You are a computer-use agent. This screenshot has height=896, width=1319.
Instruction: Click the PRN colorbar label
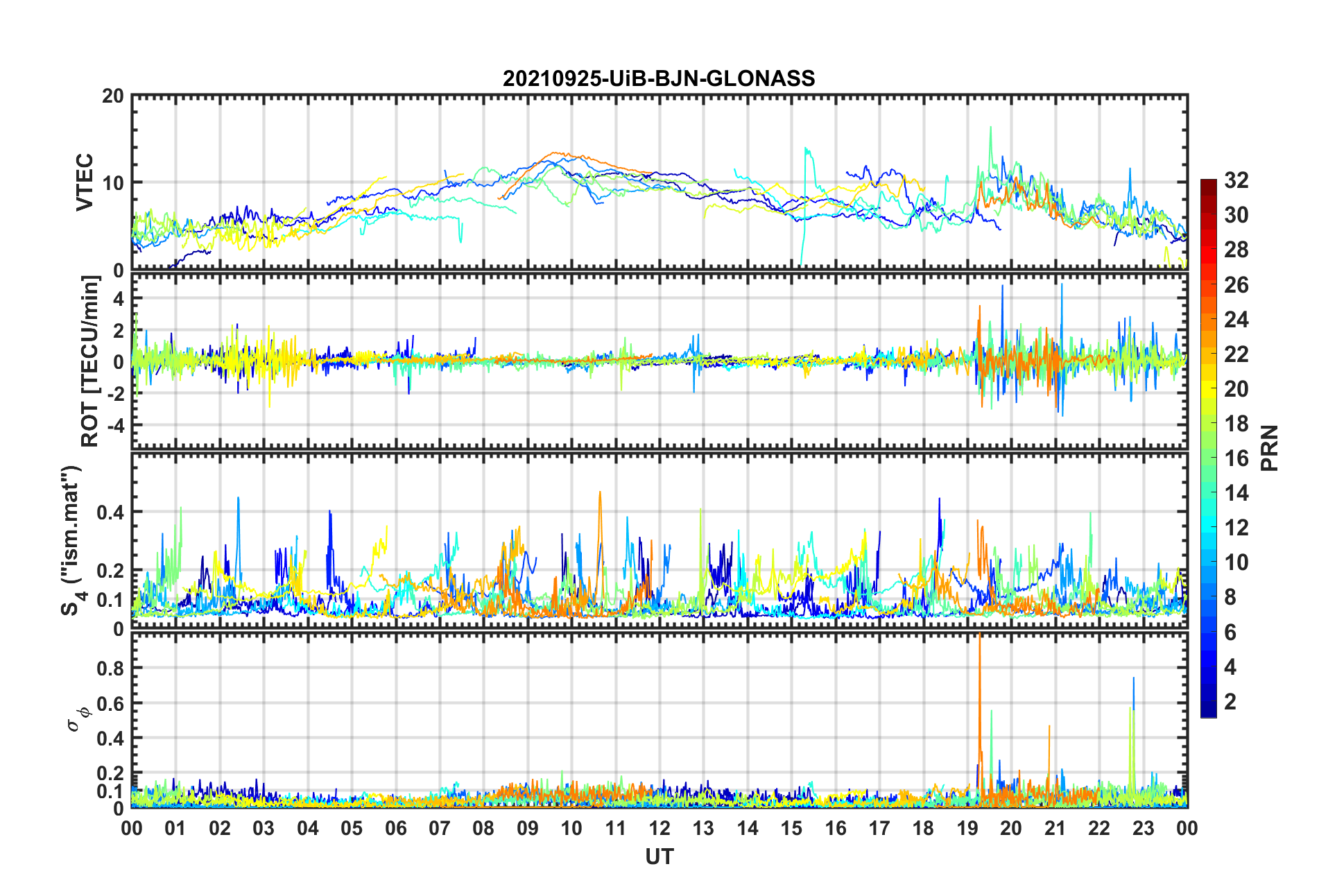point(1270,448)
